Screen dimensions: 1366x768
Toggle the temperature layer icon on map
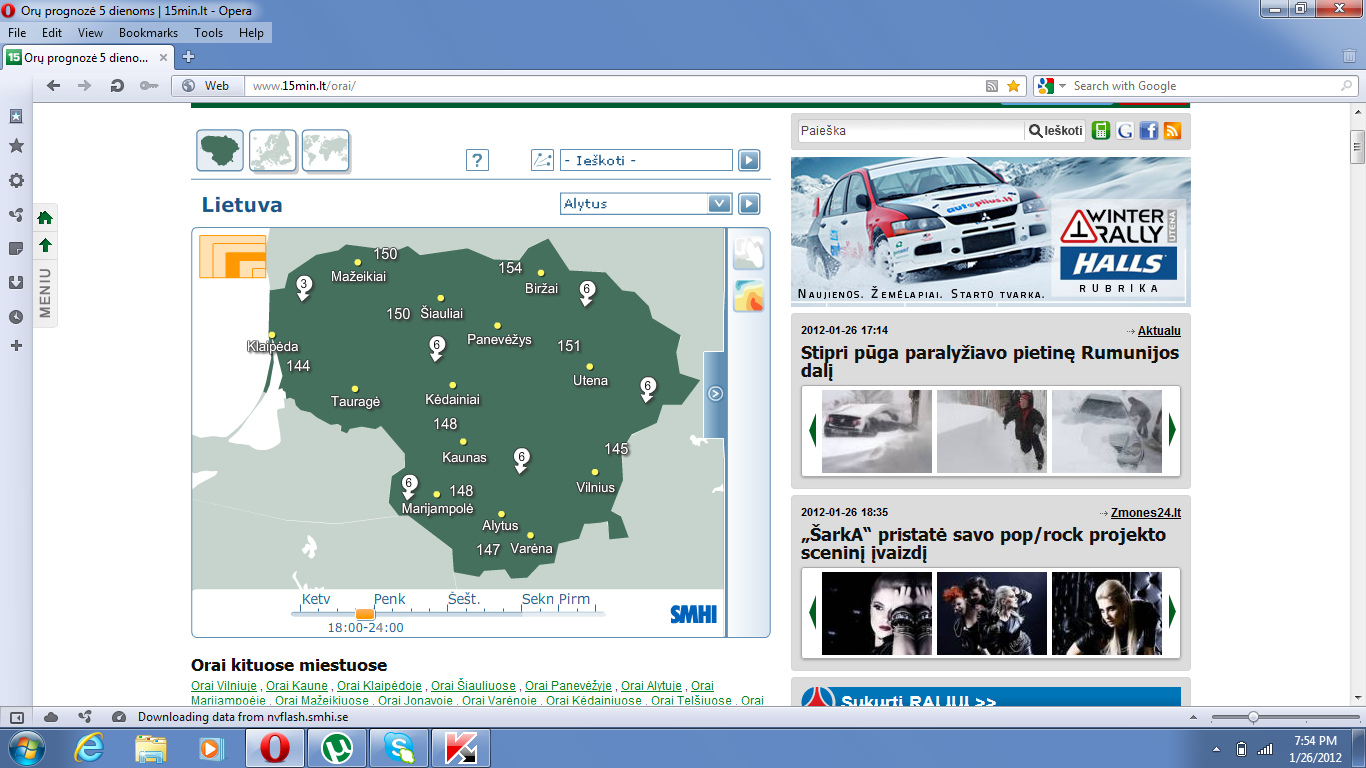click(748, 296)
